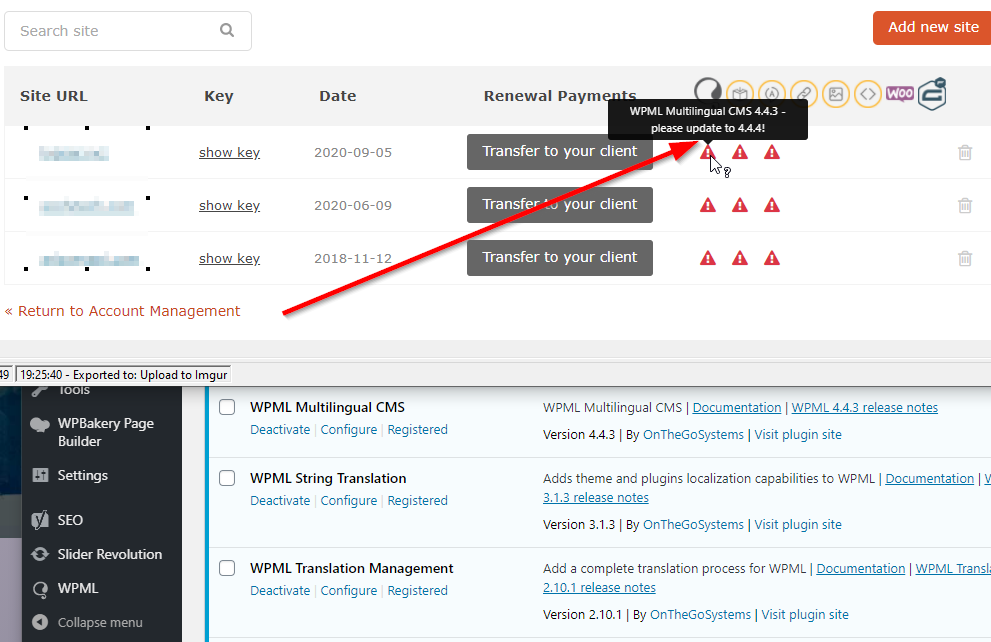Click the "Renewal Payments" column header
The width and height of the screenshot is (991, 642).
tap(560, 96)
